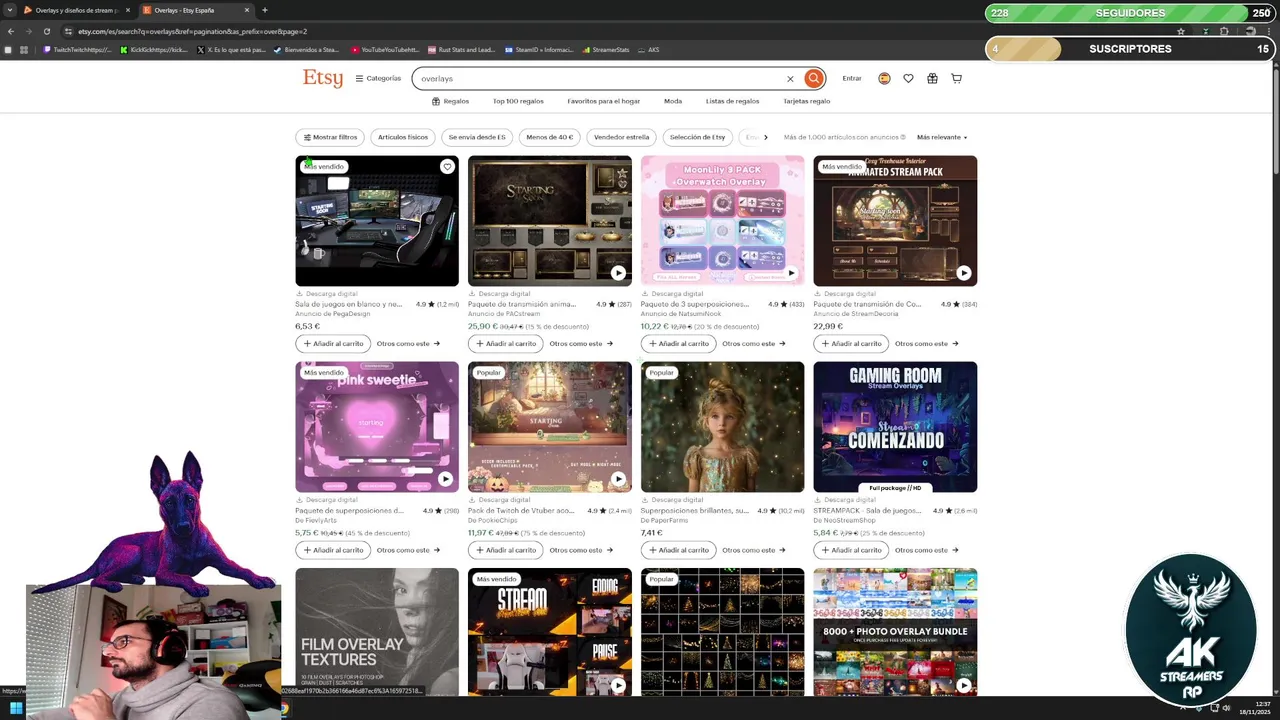This screenshot has width=1280, height=720.
Task: Open a new browser tab with plus
Action: [x=264, y=10]
